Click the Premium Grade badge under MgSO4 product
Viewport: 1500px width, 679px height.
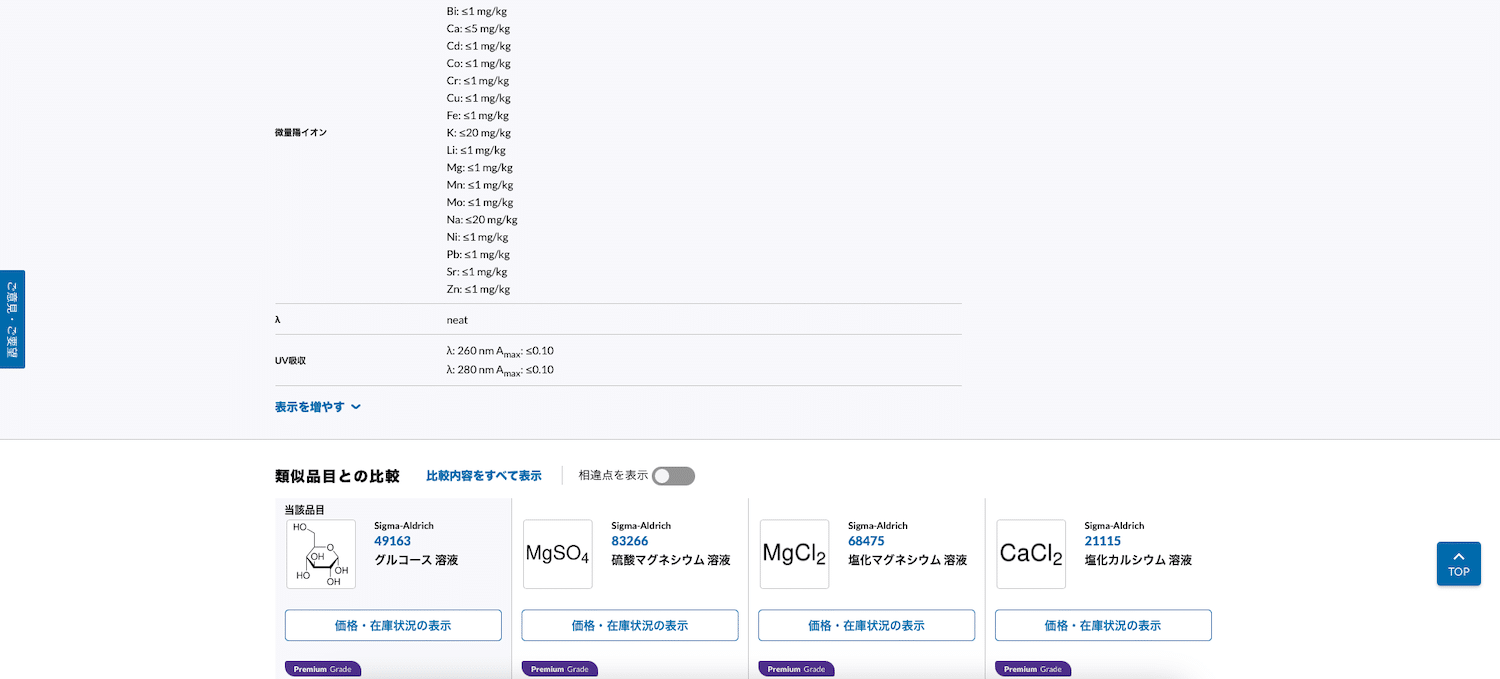point(559,669)
